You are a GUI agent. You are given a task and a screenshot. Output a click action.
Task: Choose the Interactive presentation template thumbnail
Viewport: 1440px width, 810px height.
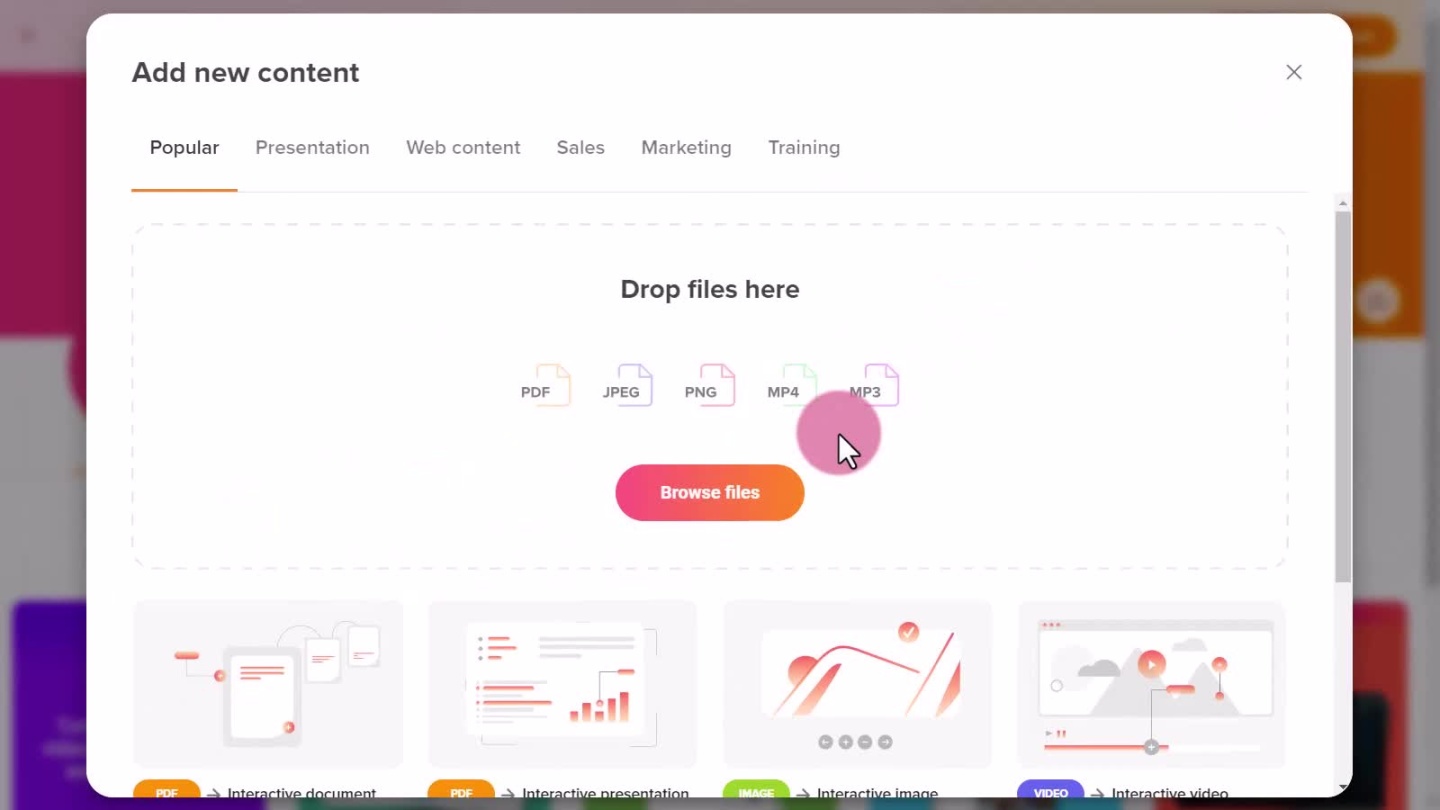[562, 684]
